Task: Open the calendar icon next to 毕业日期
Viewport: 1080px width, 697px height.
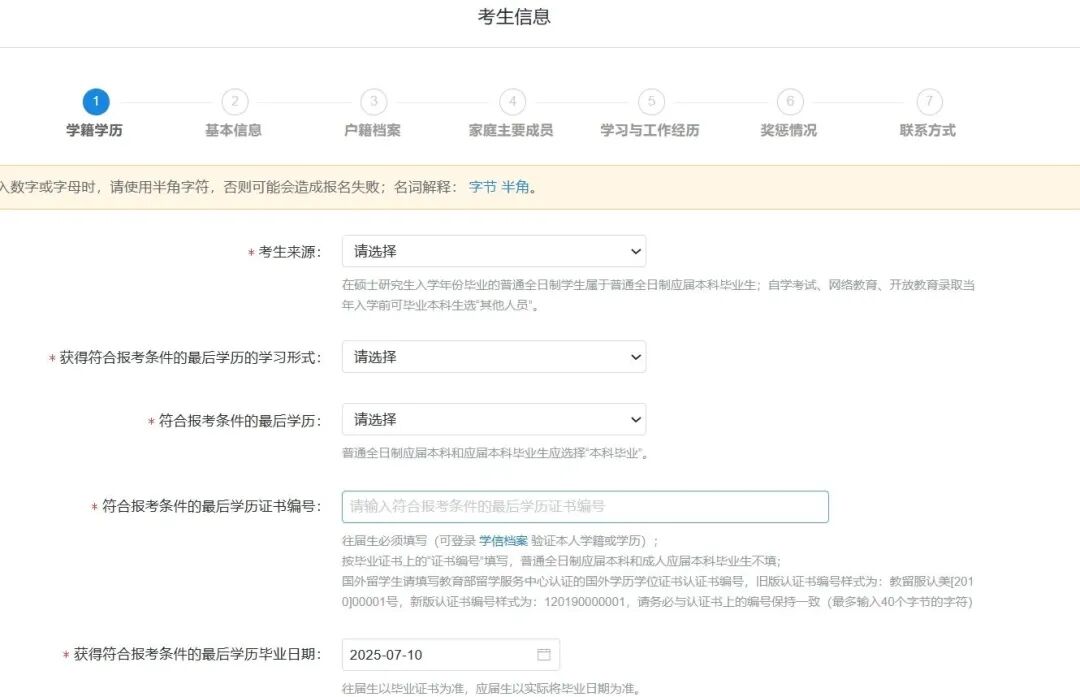Action: [545, 654]
